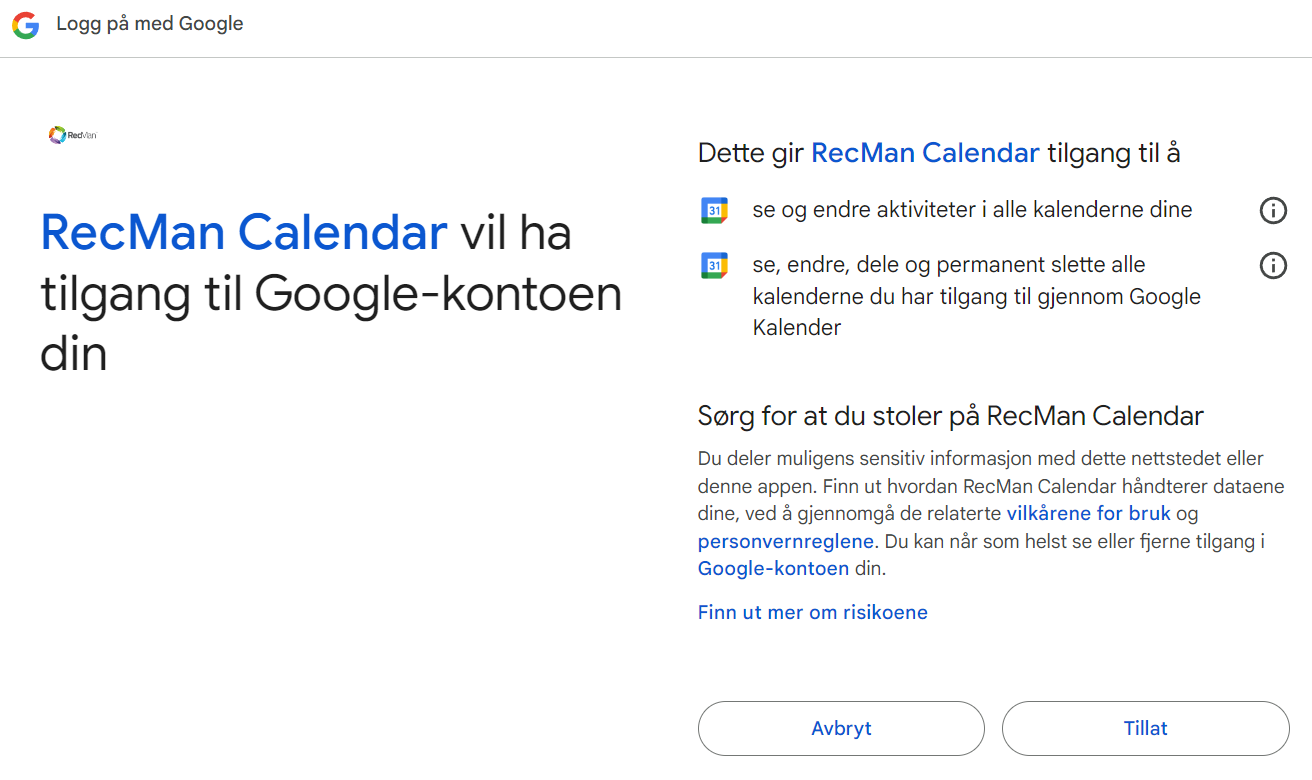Click the calendar icon beside 'se og endre aktiviteter'
The height and width of the screenshot is (780, 1312).
tap(714, 211)
